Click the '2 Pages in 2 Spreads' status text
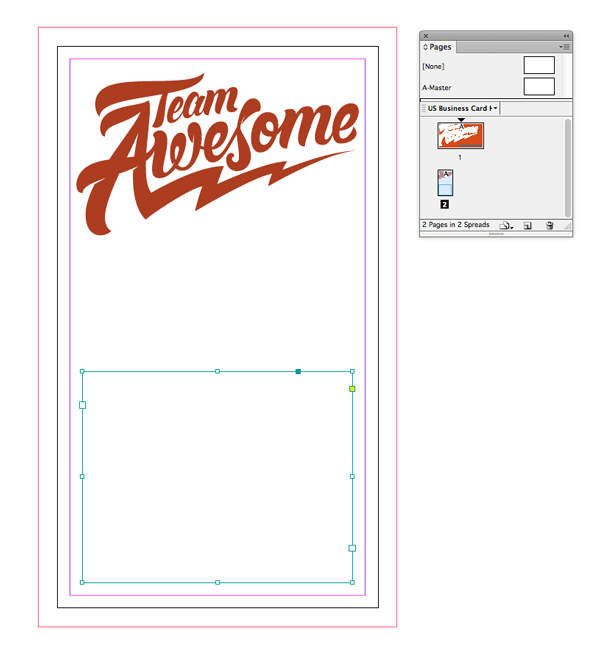 [x=456, y=225]
